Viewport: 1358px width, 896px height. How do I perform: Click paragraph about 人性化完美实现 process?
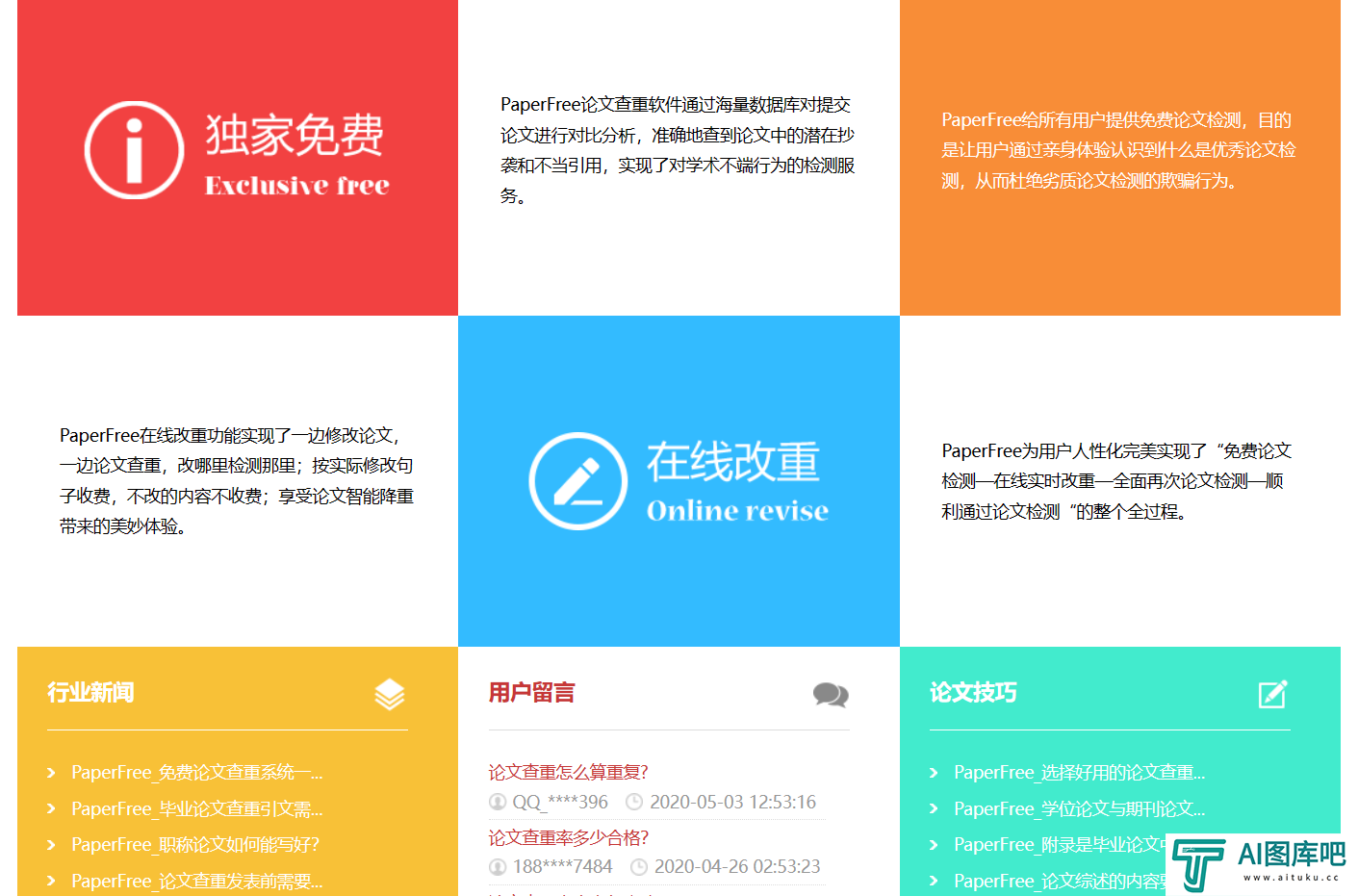point(1116,481)
